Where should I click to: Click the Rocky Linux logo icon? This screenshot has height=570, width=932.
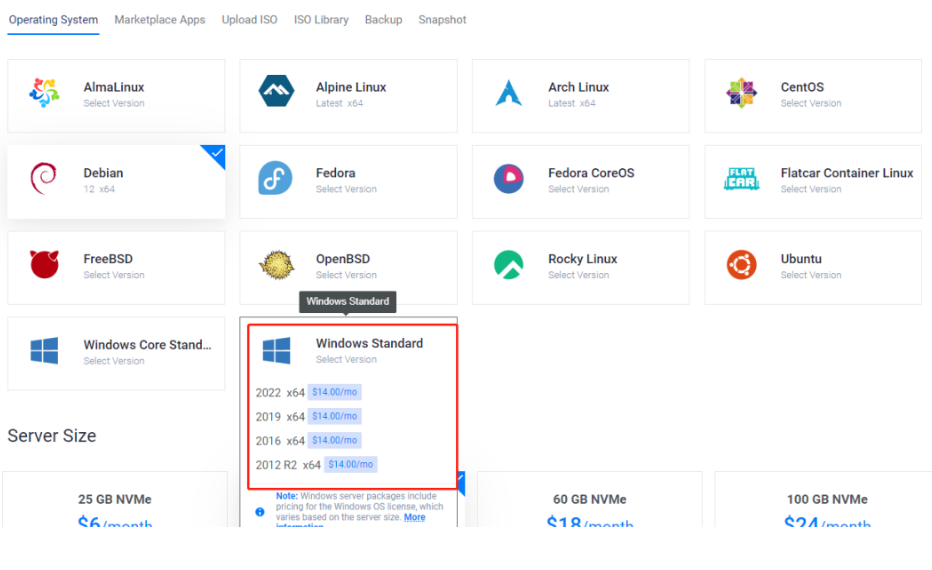coord(509,266)
